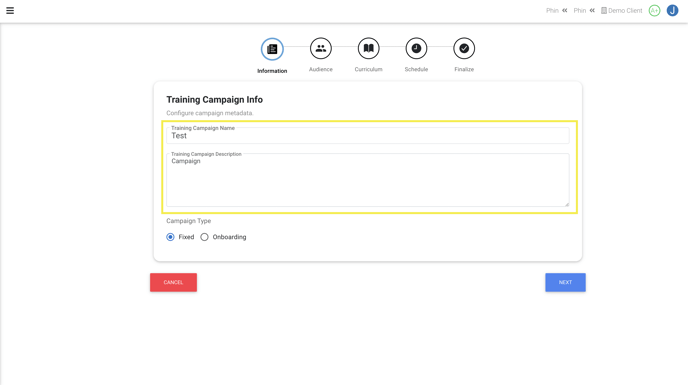
Task: Click the chevrons after first Phin breadcrumb
Action: [x=565, y=11]
